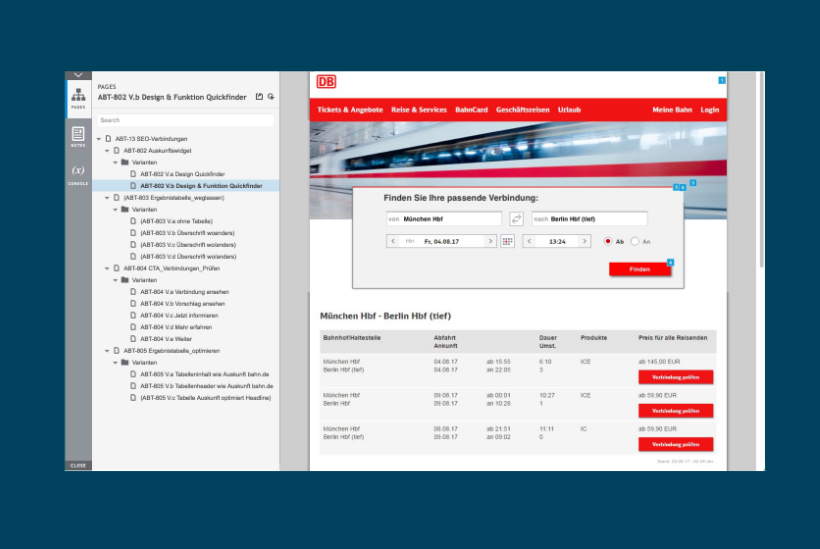Click the note marker 1 at top right

pyautogui.click(x=722, y=79)
